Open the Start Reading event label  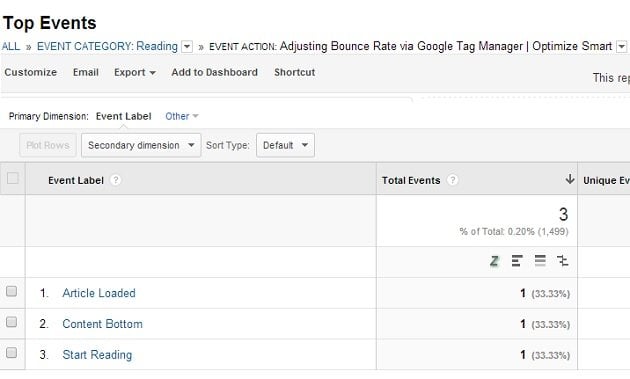(97, 355)
